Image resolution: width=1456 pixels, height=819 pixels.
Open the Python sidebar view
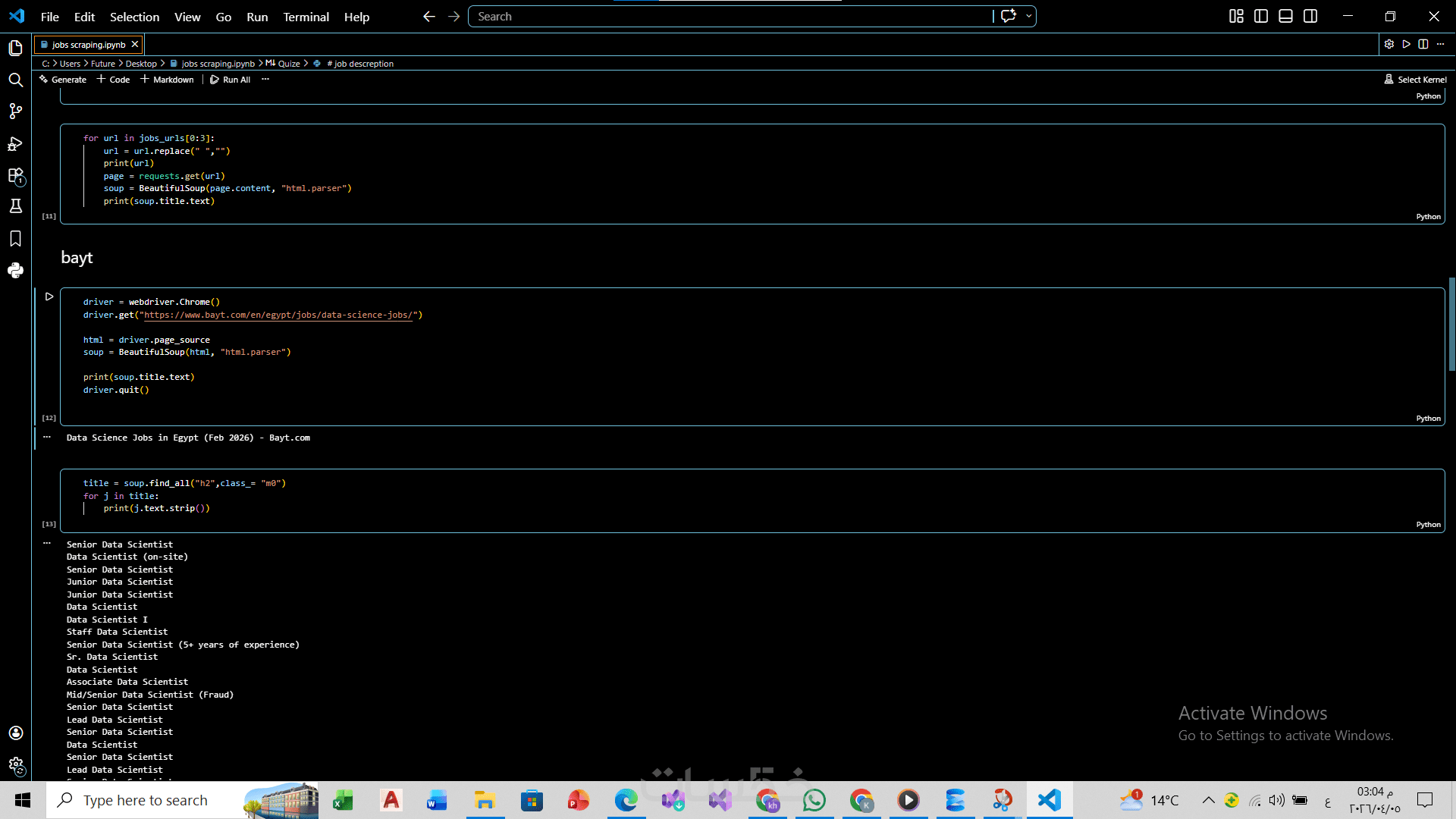15,271
